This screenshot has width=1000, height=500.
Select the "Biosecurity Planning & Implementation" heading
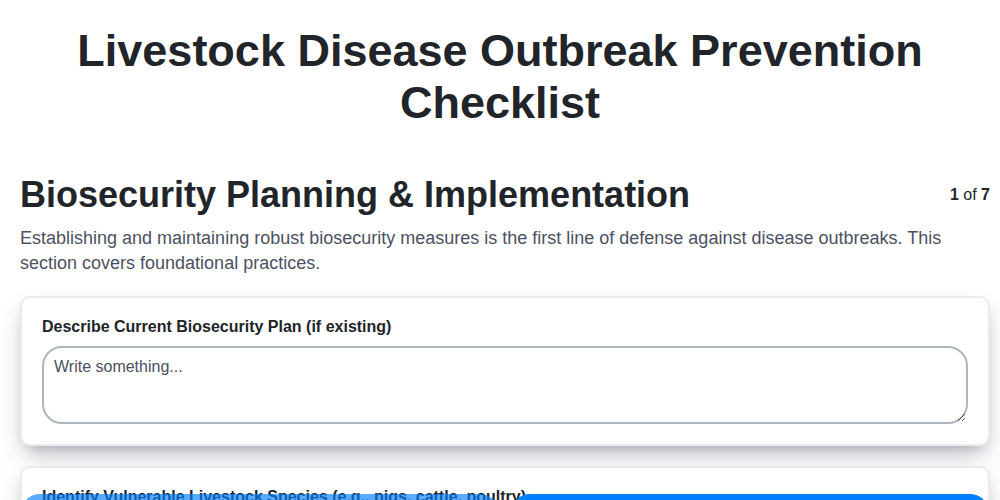[x=354, y=195]
